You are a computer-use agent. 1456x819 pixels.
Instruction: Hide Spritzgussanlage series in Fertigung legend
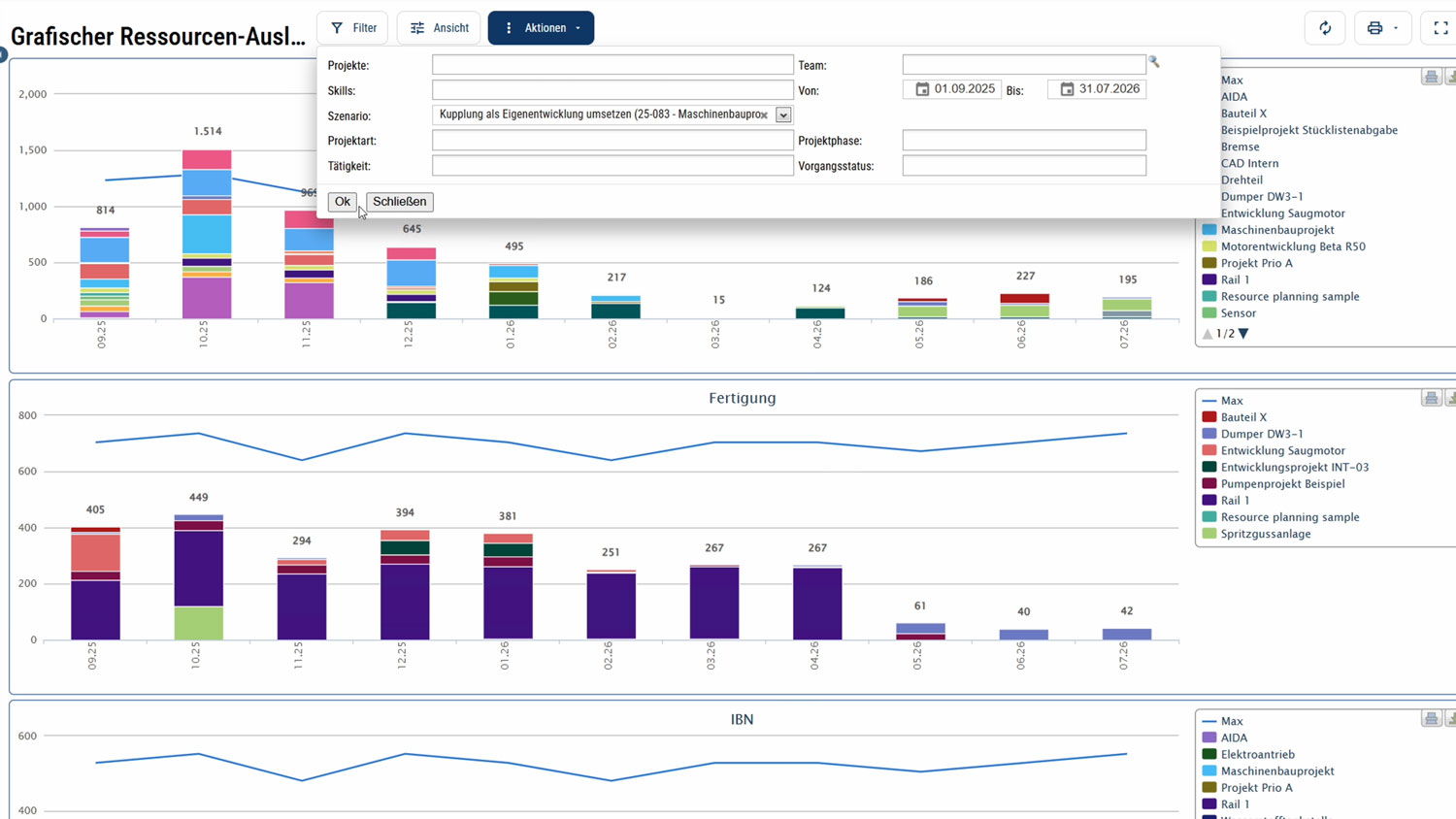pyautogui.click(x=1265, y=534)
